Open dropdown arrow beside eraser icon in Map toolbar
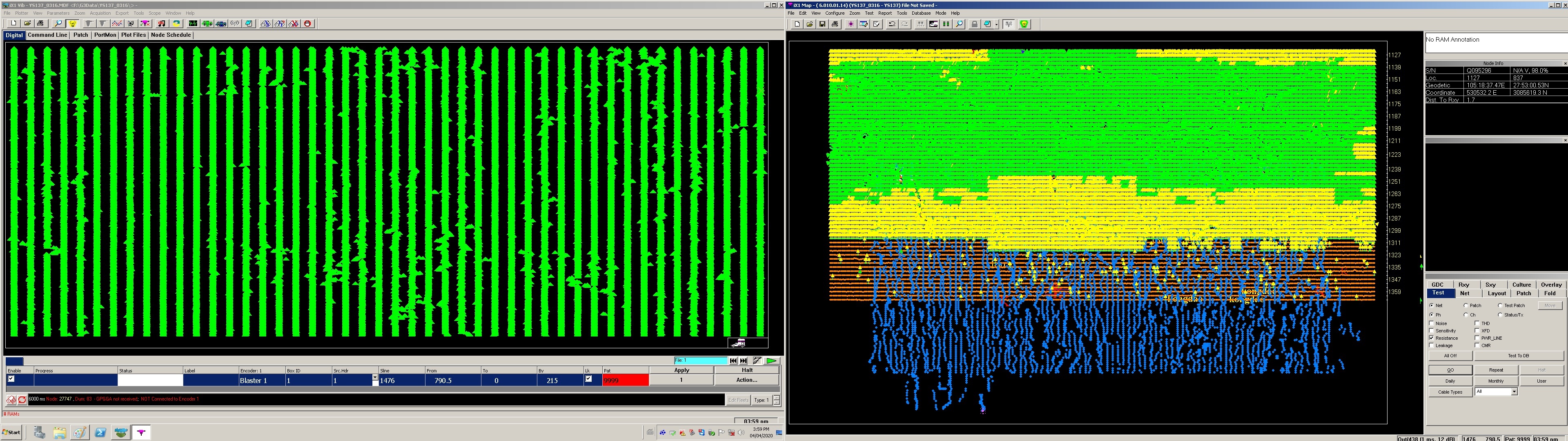Viewport: 1568px width, 441px height. pyautogui.click(x=996, y=24)
